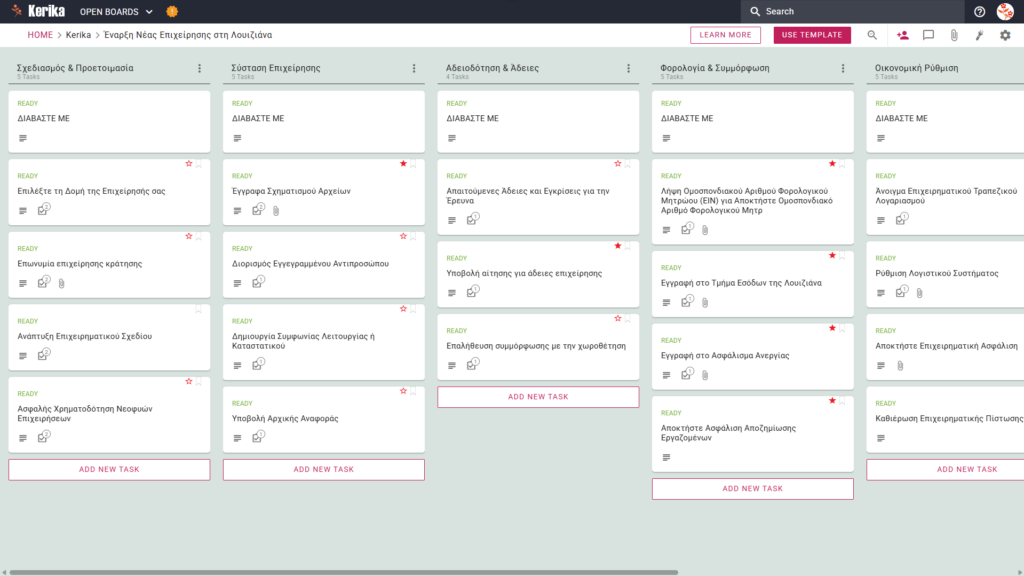Open the Kerika breadcrumb link
1024x576 pixels.
(x=78, y=35)
